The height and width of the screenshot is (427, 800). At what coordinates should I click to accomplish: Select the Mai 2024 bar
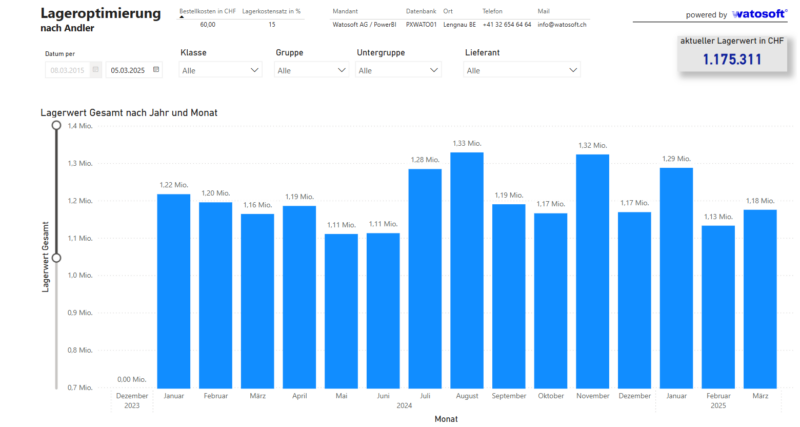tap(341, 310)
